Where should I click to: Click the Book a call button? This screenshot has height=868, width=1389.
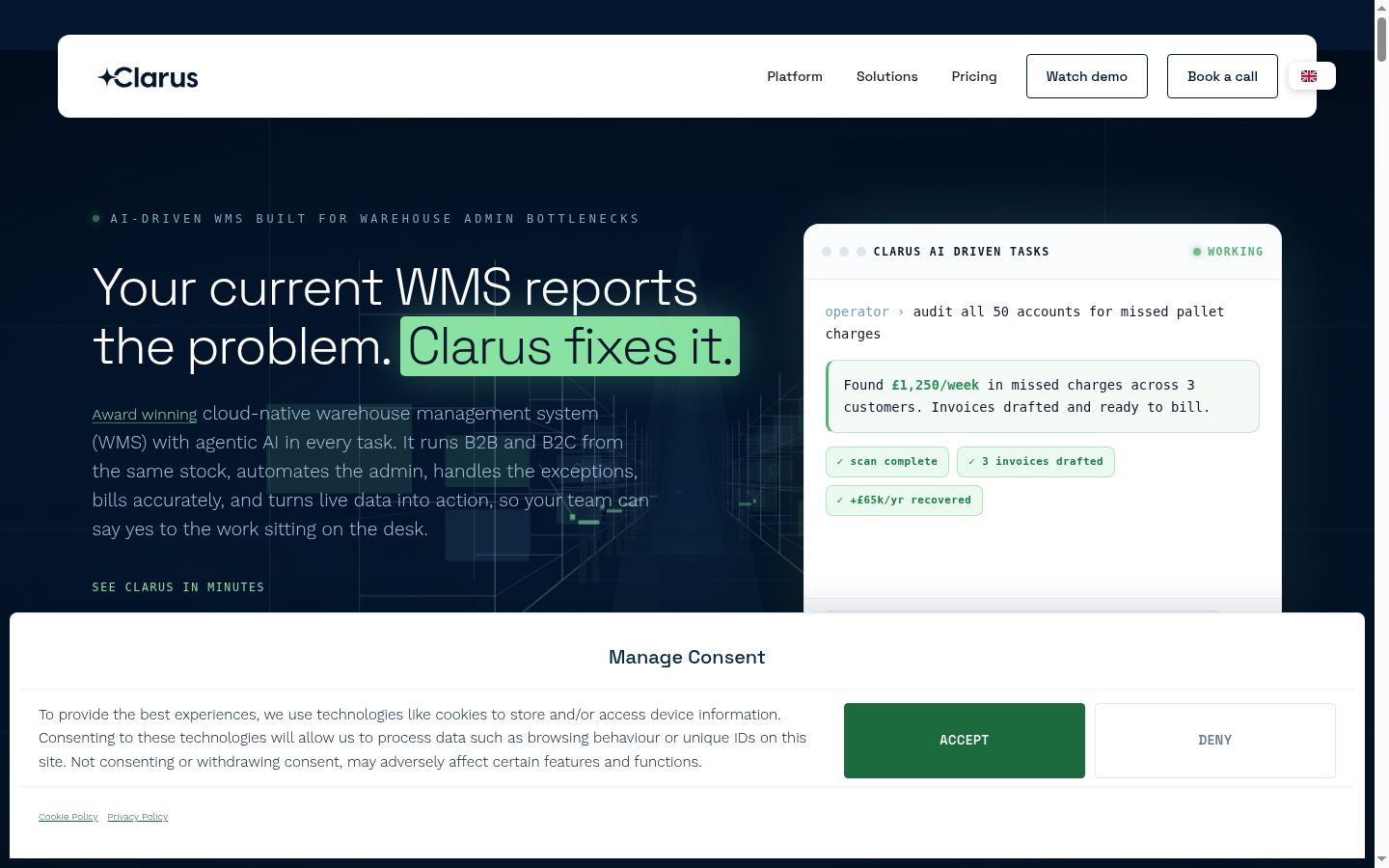click(x=1222, y=76)
